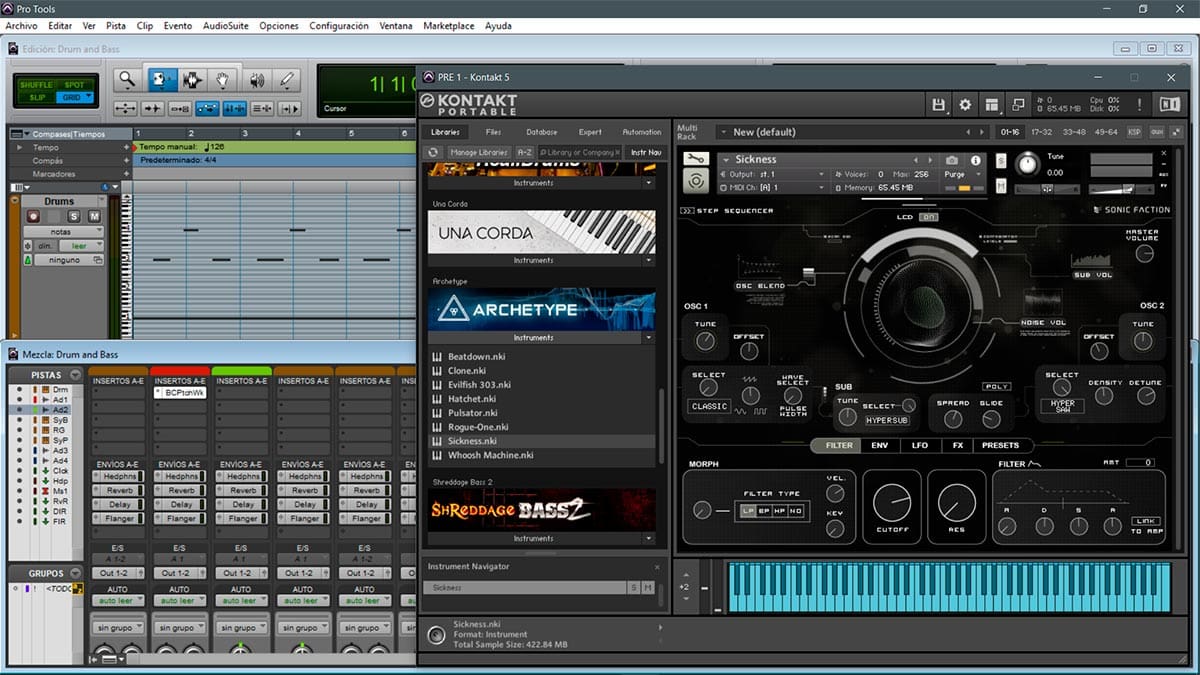Open the Configuración menu
This screenshot has width=1200, height=675.
(339, 26)
